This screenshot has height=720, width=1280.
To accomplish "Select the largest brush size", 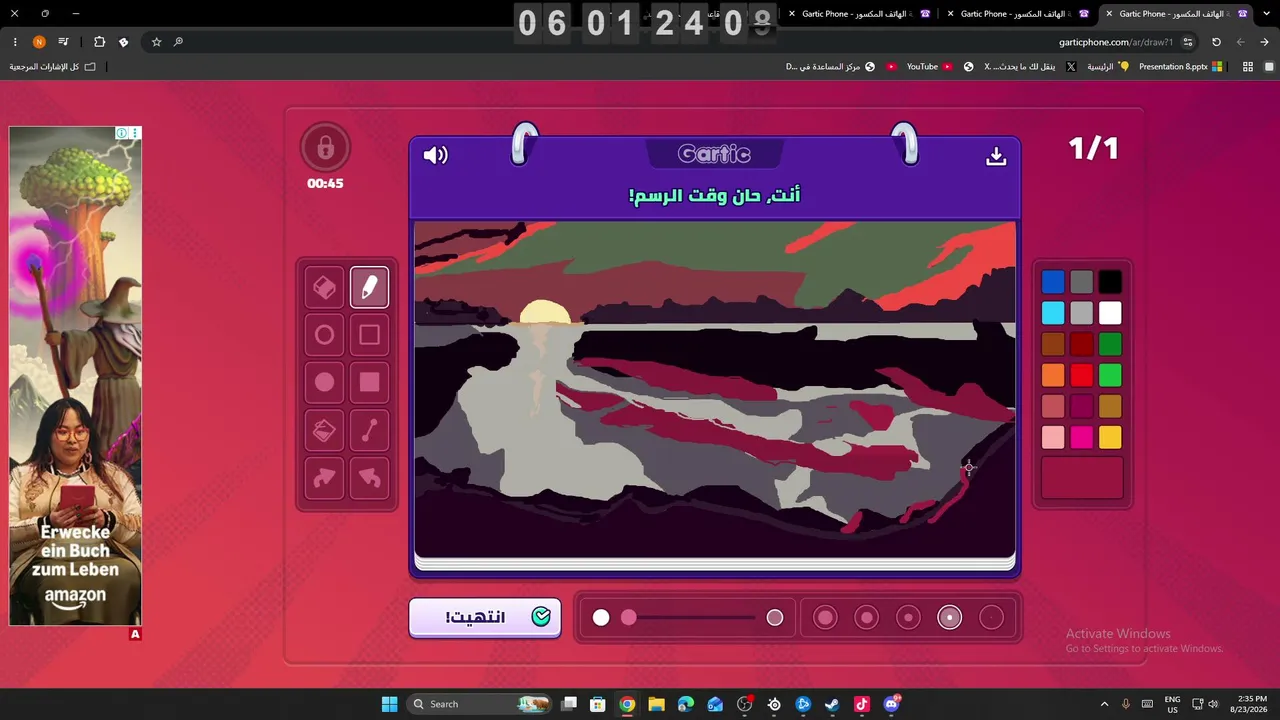I will tap(825, 618).
